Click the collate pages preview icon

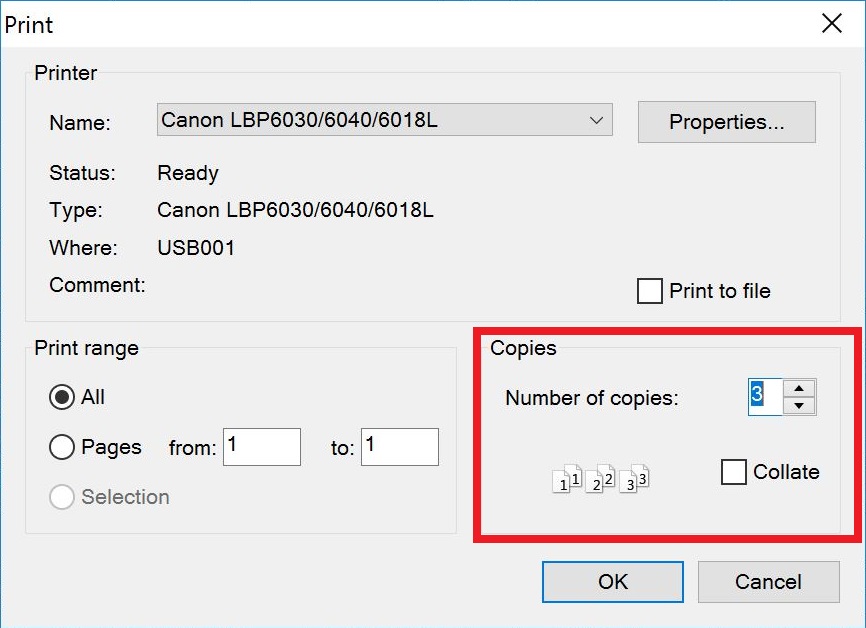tap(601, 478)
